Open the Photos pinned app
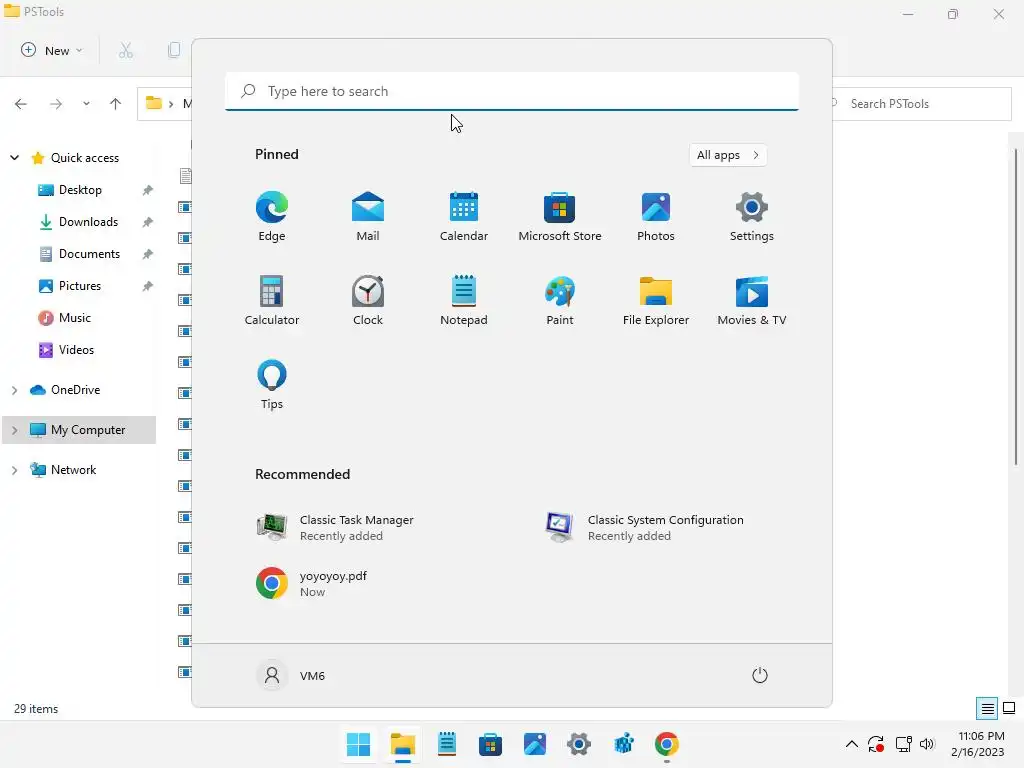Image resolution: width=1024 pixels, height=768 pixels. click(x=656, y=216)
